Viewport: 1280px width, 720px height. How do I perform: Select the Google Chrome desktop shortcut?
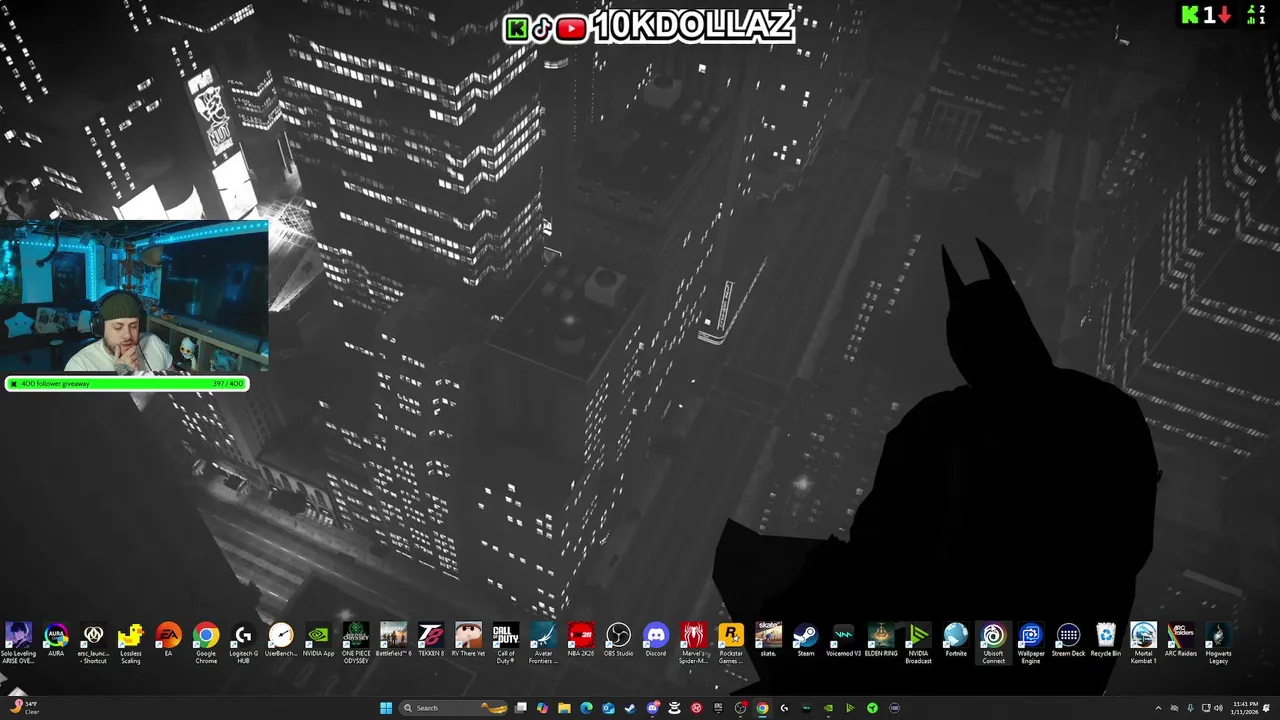pyautogui.click(x=206, y=643)
